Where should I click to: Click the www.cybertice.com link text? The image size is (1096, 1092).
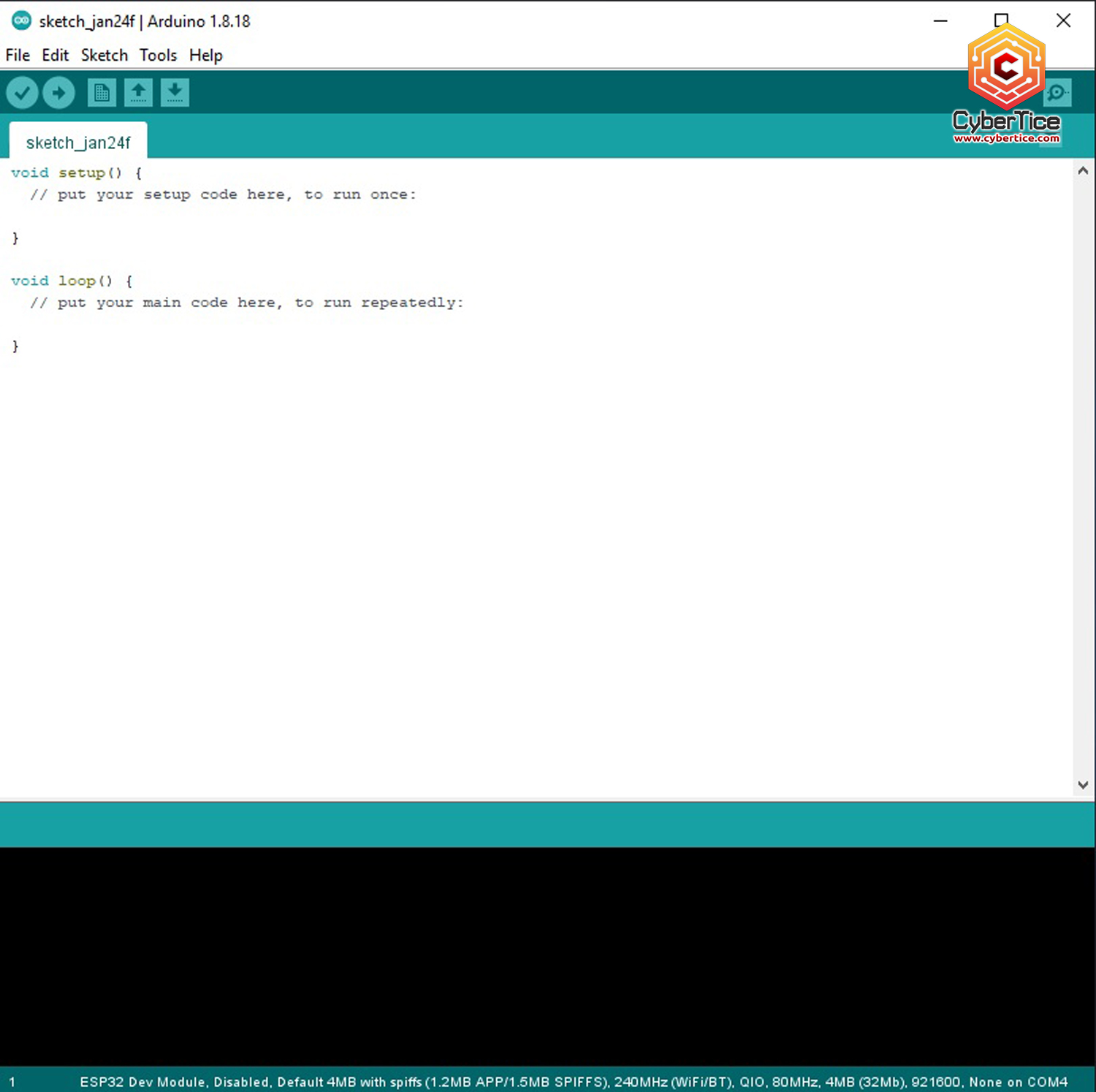1006,138
